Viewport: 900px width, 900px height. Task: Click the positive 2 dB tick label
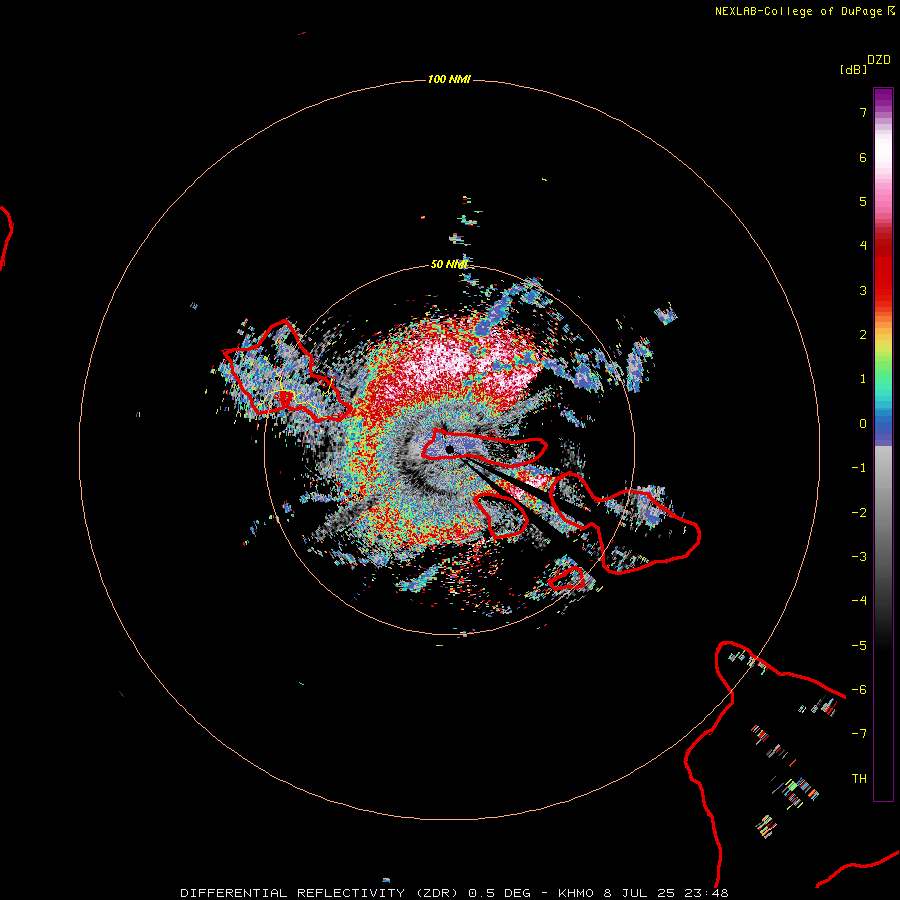(x=863, y=335)
